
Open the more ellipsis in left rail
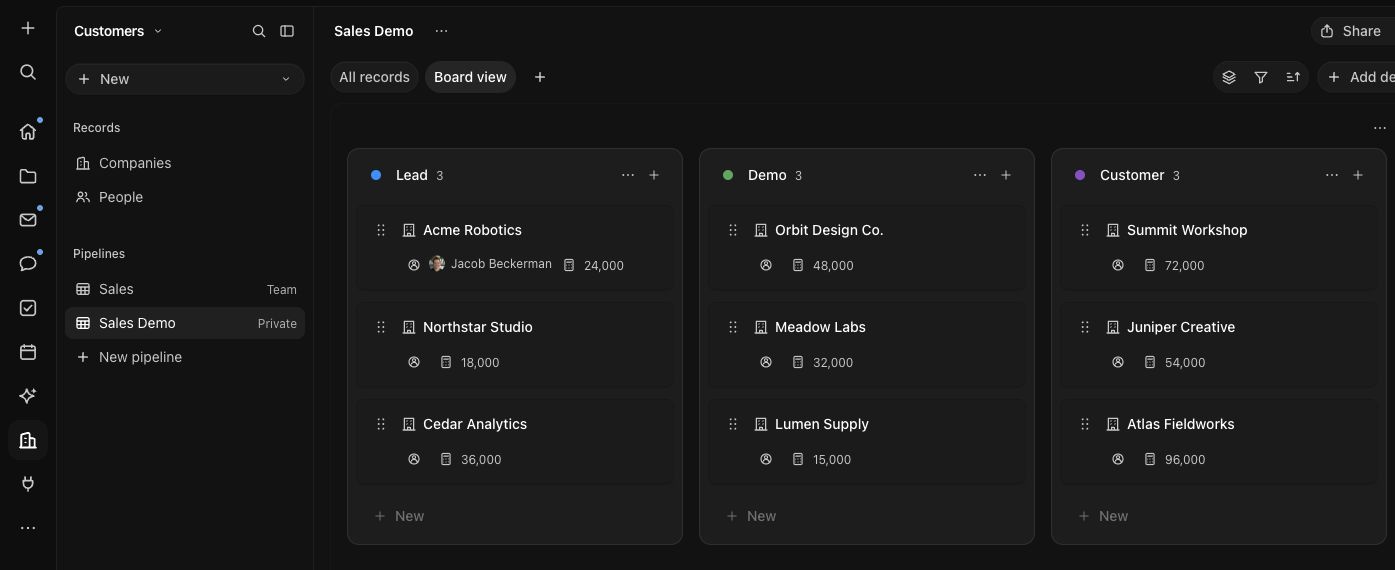tap(28, 528)
